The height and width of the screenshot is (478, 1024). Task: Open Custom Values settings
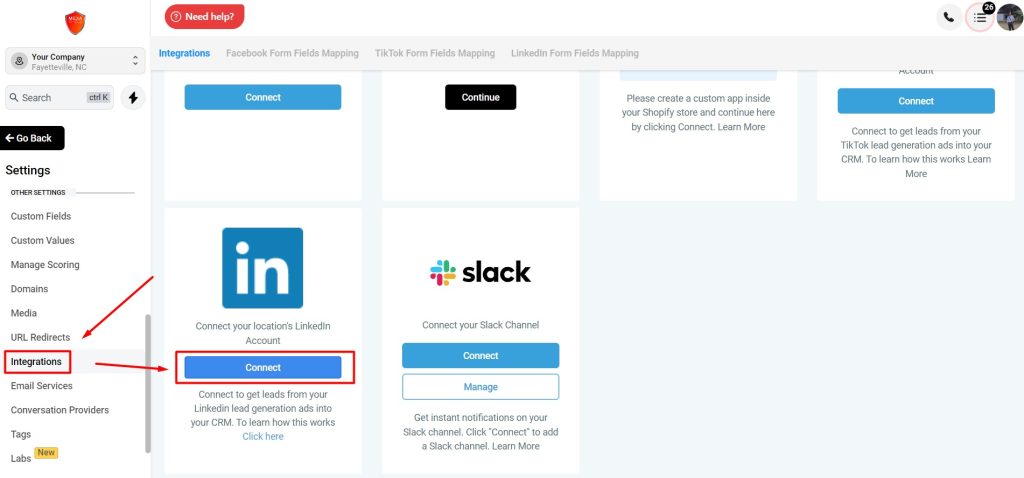point(42,240)
